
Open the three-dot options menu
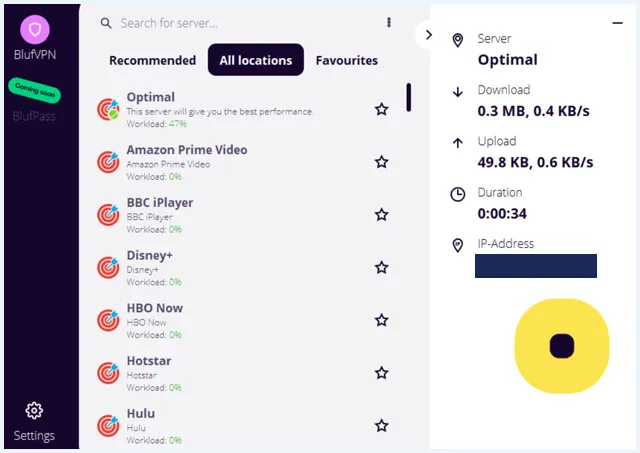tap(389, 22)
